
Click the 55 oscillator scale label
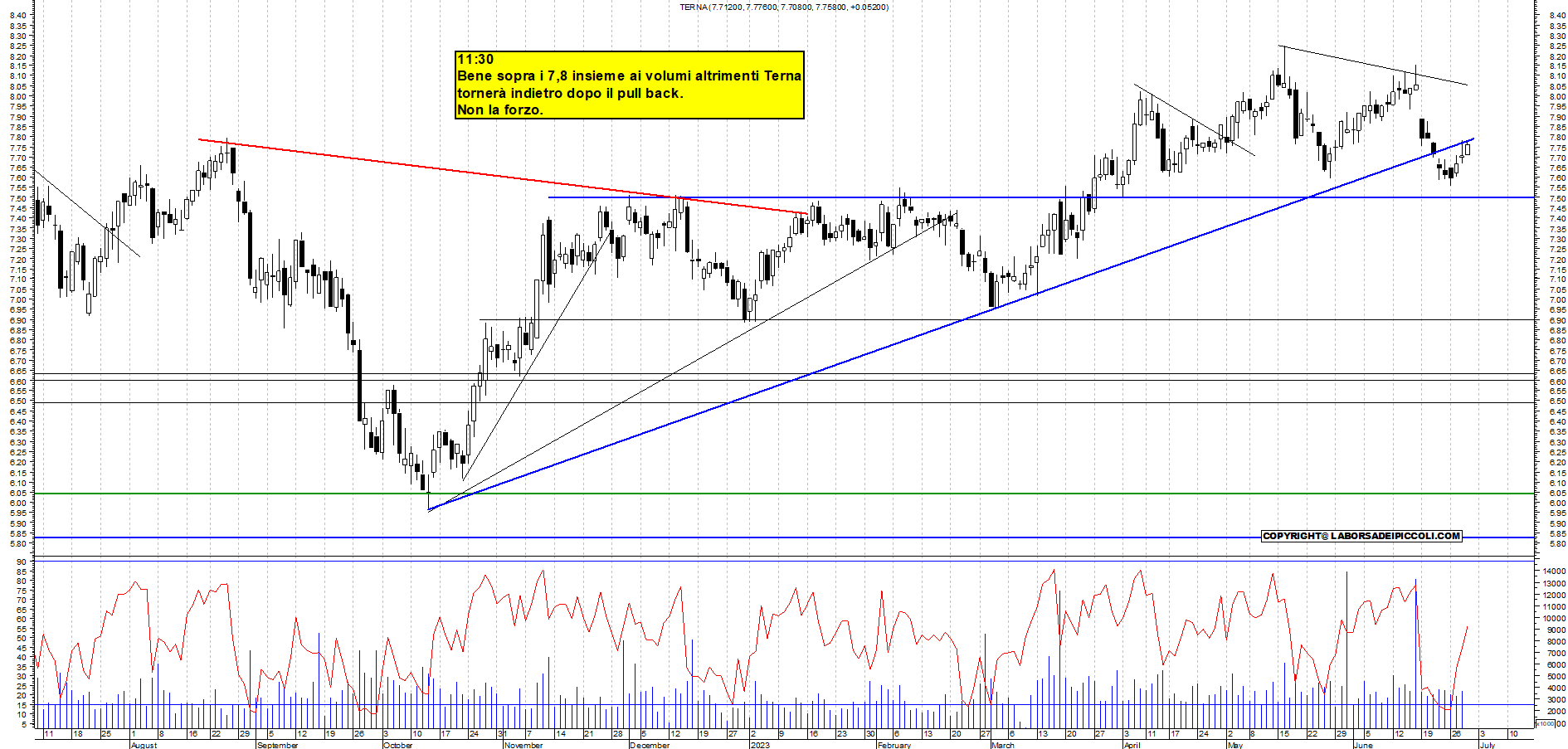21,629
